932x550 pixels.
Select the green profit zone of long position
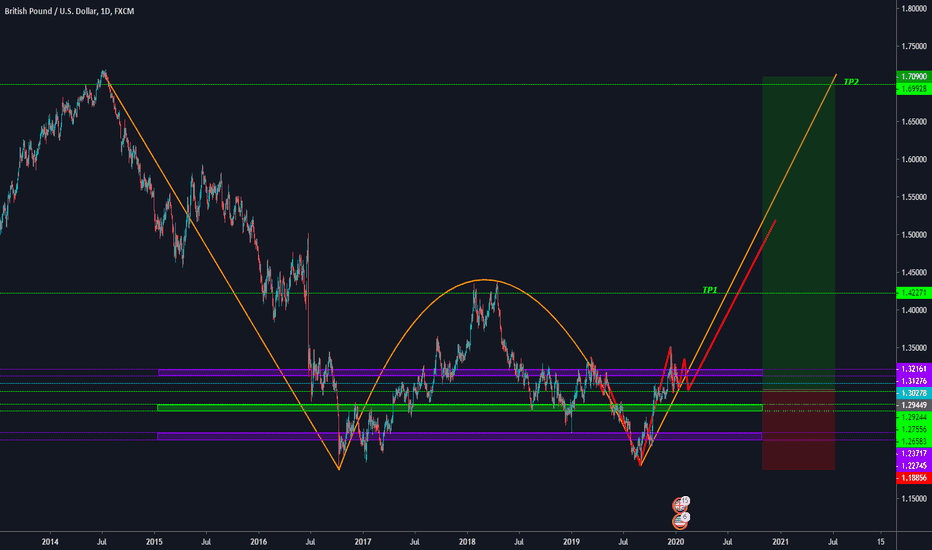pos(798,230)
